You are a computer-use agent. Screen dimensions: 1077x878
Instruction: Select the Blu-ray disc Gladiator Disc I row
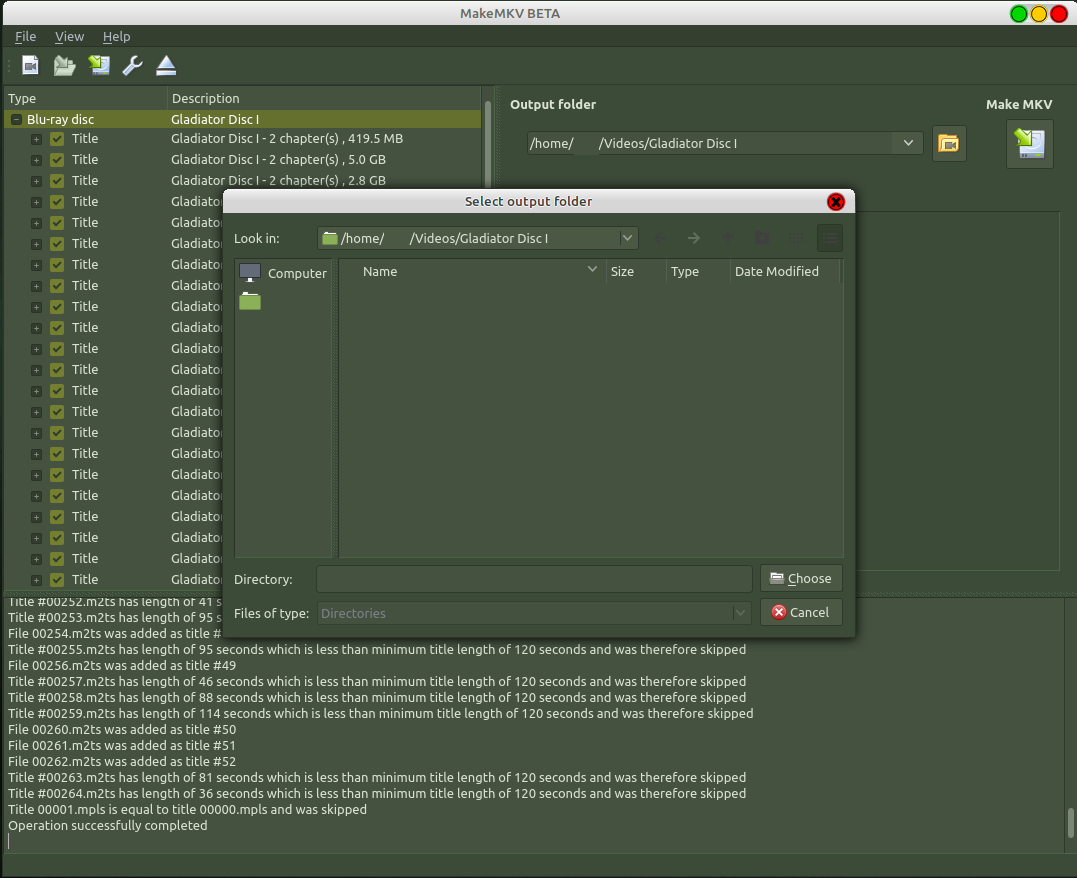coord(242,120)
